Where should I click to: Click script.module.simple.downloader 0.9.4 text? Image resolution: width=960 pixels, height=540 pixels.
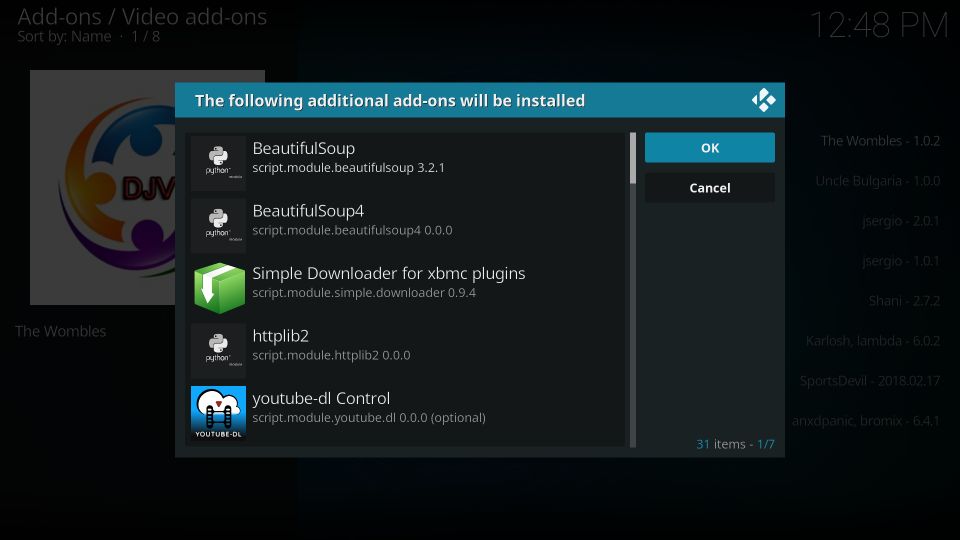pos(364,293)
